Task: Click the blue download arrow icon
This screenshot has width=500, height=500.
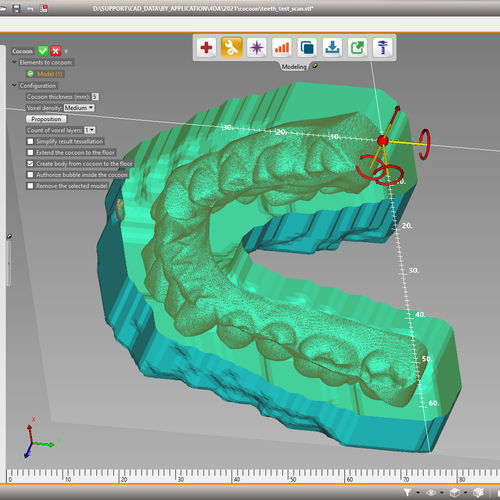Action: 332,47
